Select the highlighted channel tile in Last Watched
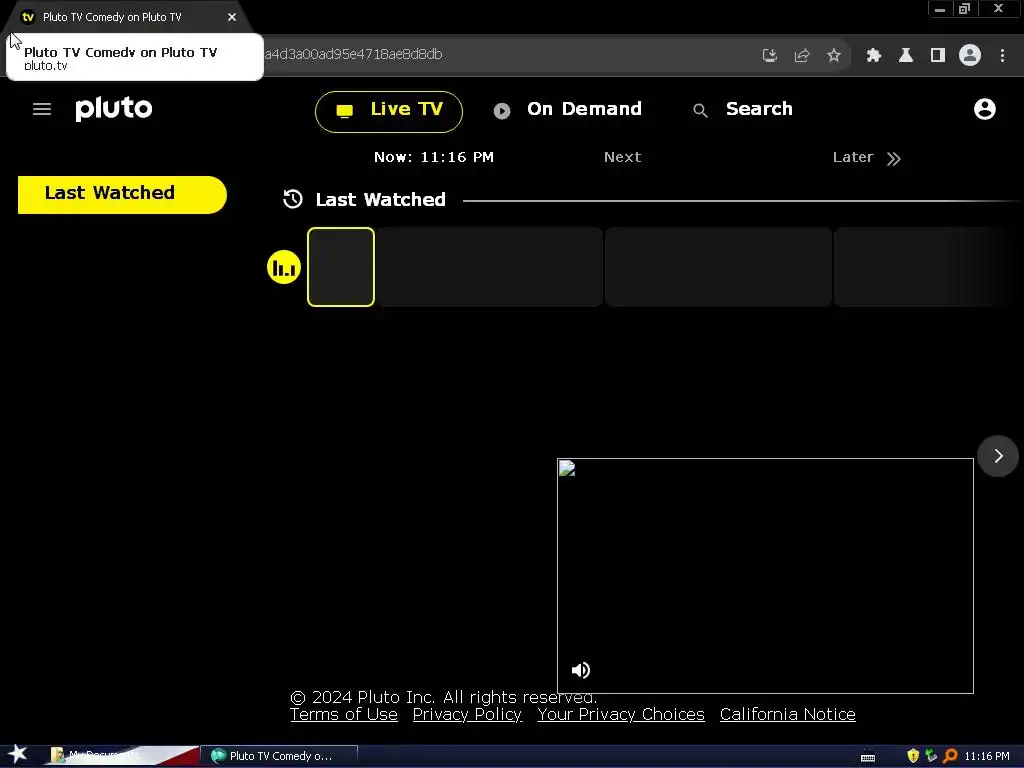 [341, 266]
